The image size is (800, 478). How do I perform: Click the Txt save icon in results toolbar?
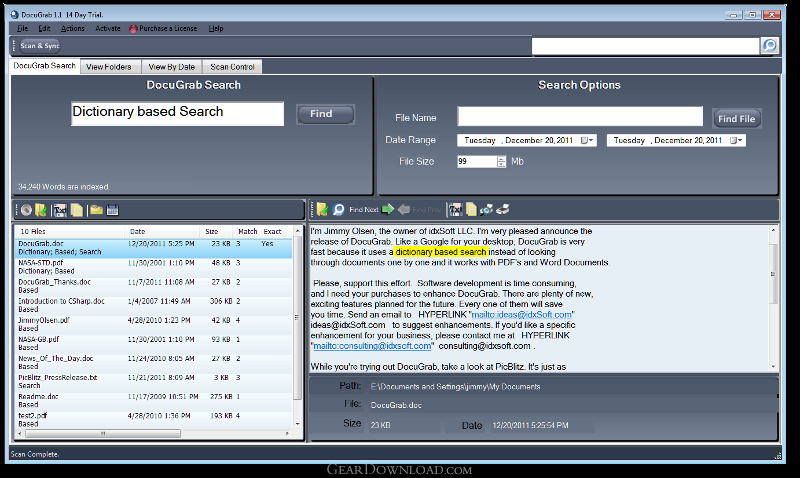coord(60,210)
